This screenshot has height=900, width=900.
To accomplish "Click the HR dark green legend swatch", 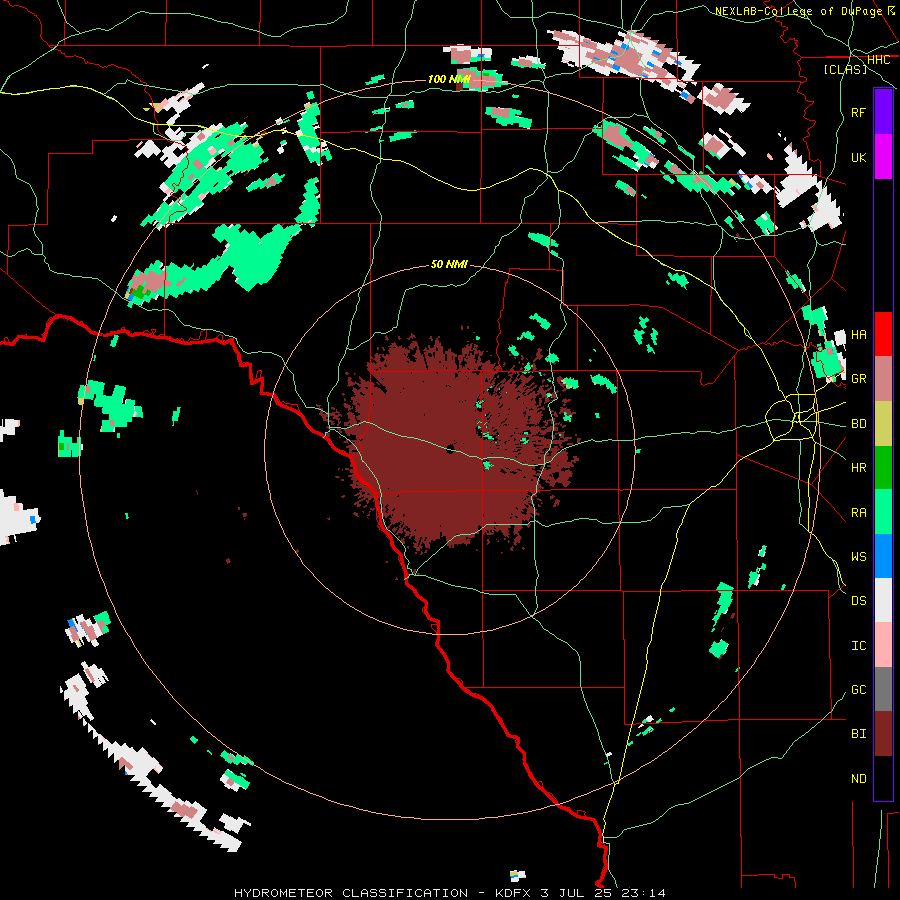I will click(883, 468).
